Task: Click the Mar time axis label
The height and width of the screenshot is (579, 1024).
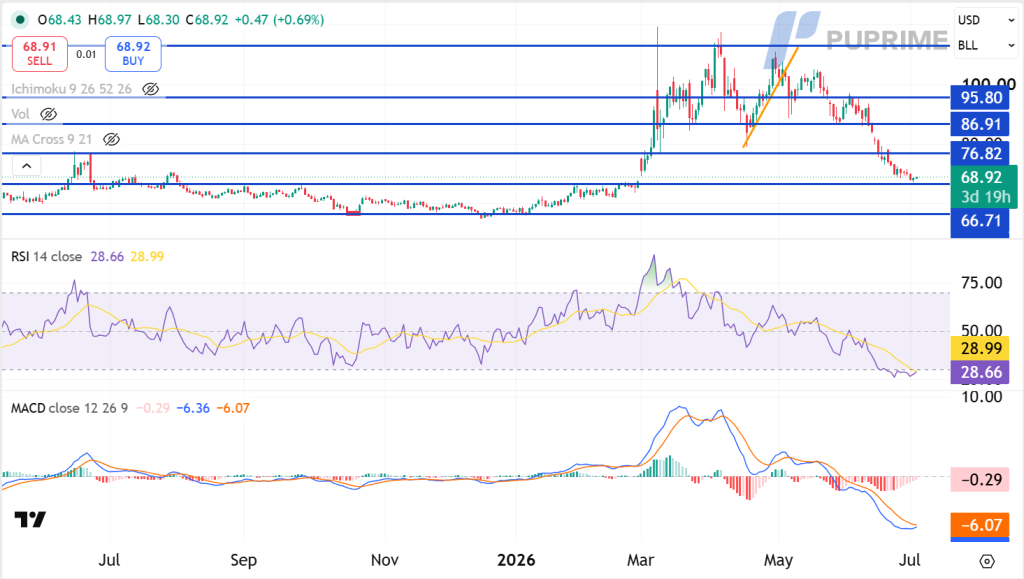Action: point(640,560)
